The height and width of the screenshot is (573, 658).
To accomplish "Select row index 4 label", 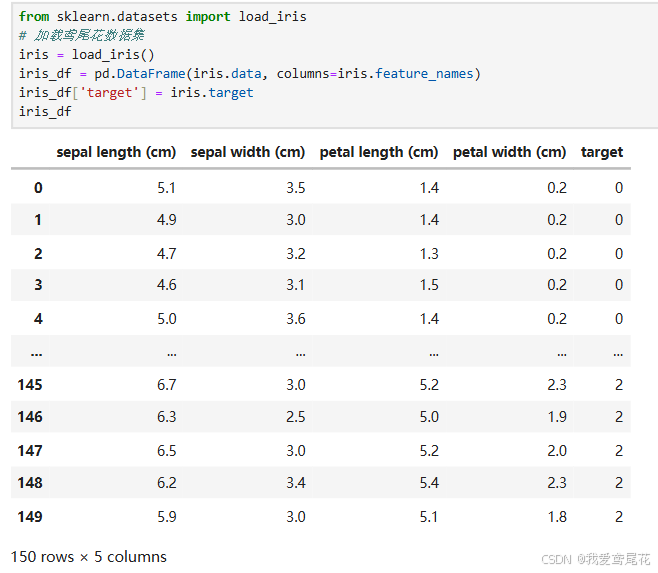I will pyautogui.click(x=38, y=319).
